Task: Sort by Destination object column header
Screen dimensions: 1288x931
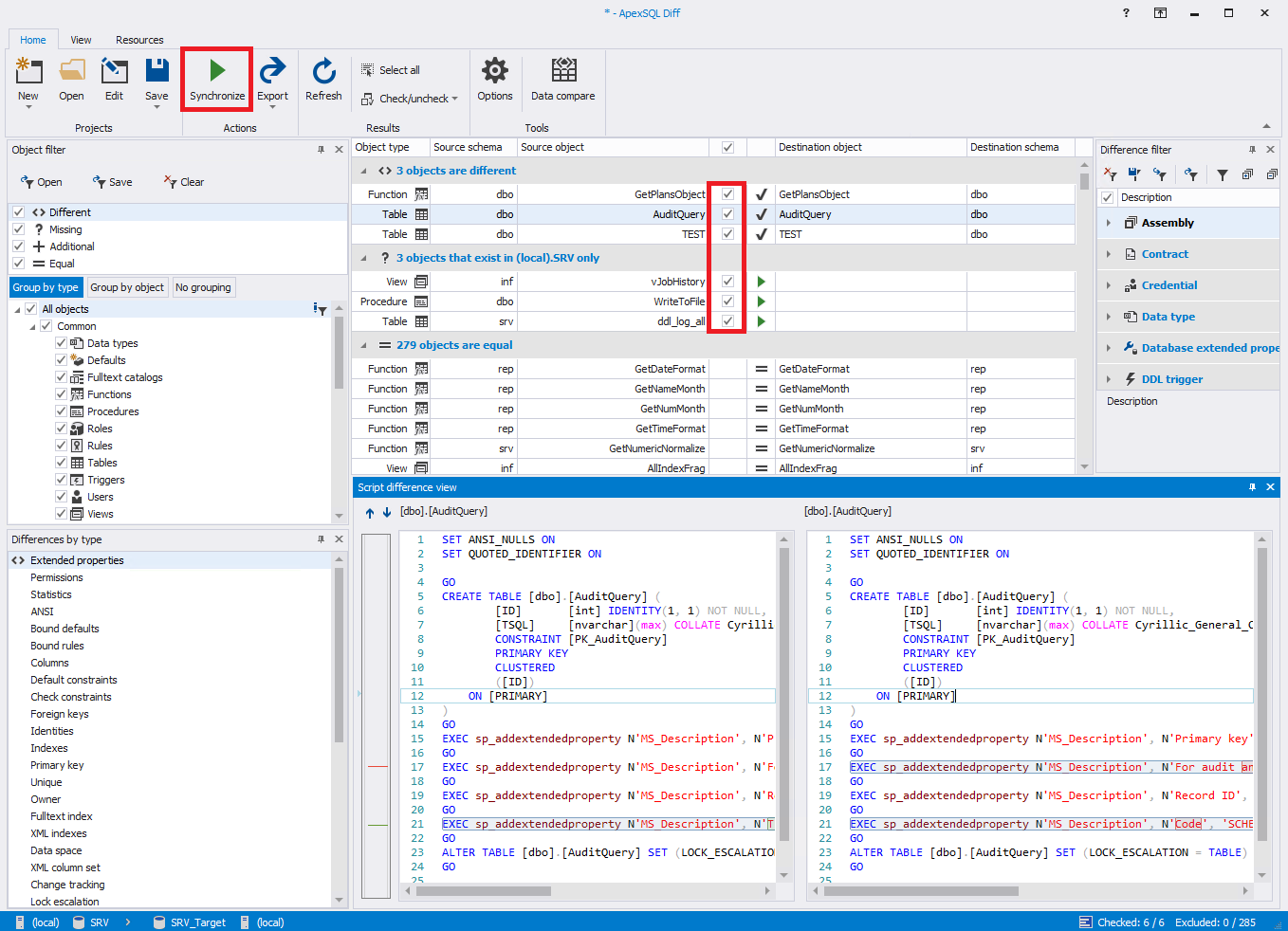Action: [x=871, y=147]
